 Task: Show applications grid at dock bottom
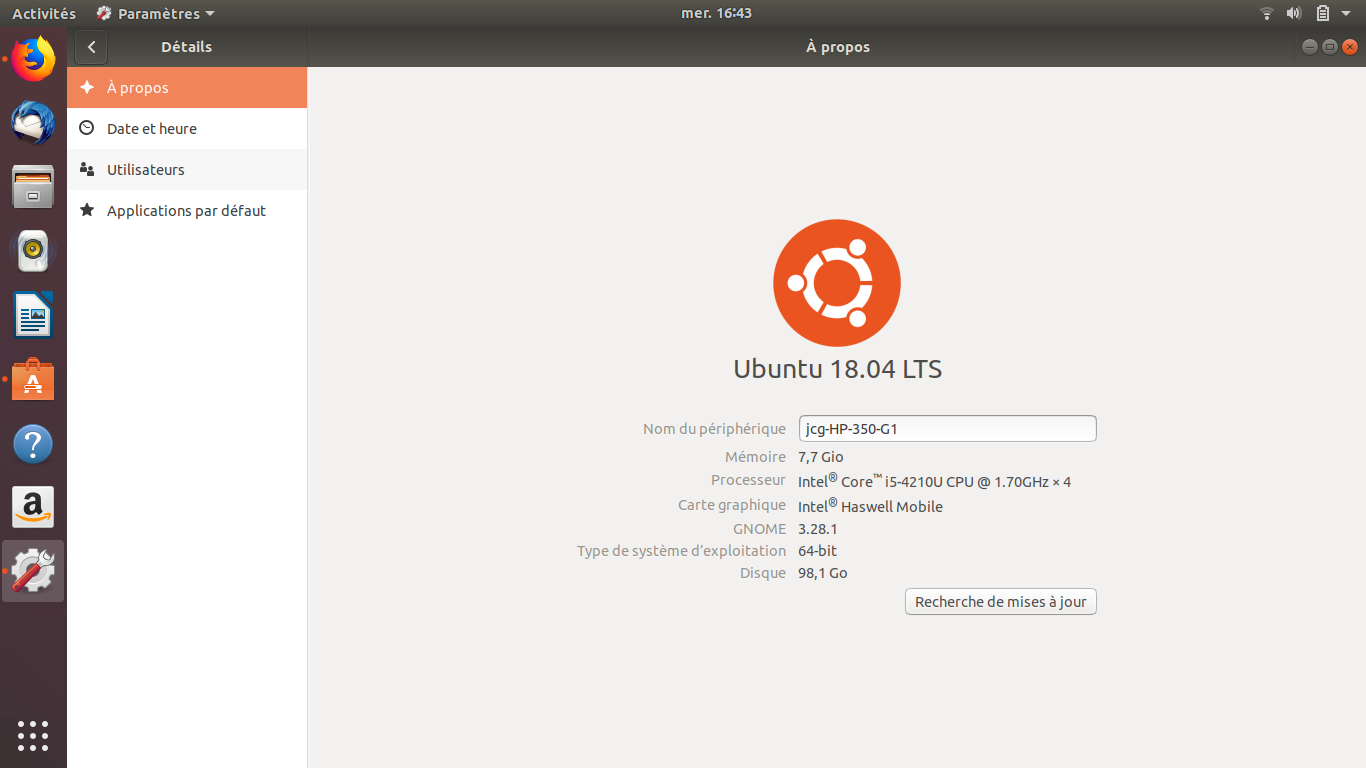click(33, 735)
